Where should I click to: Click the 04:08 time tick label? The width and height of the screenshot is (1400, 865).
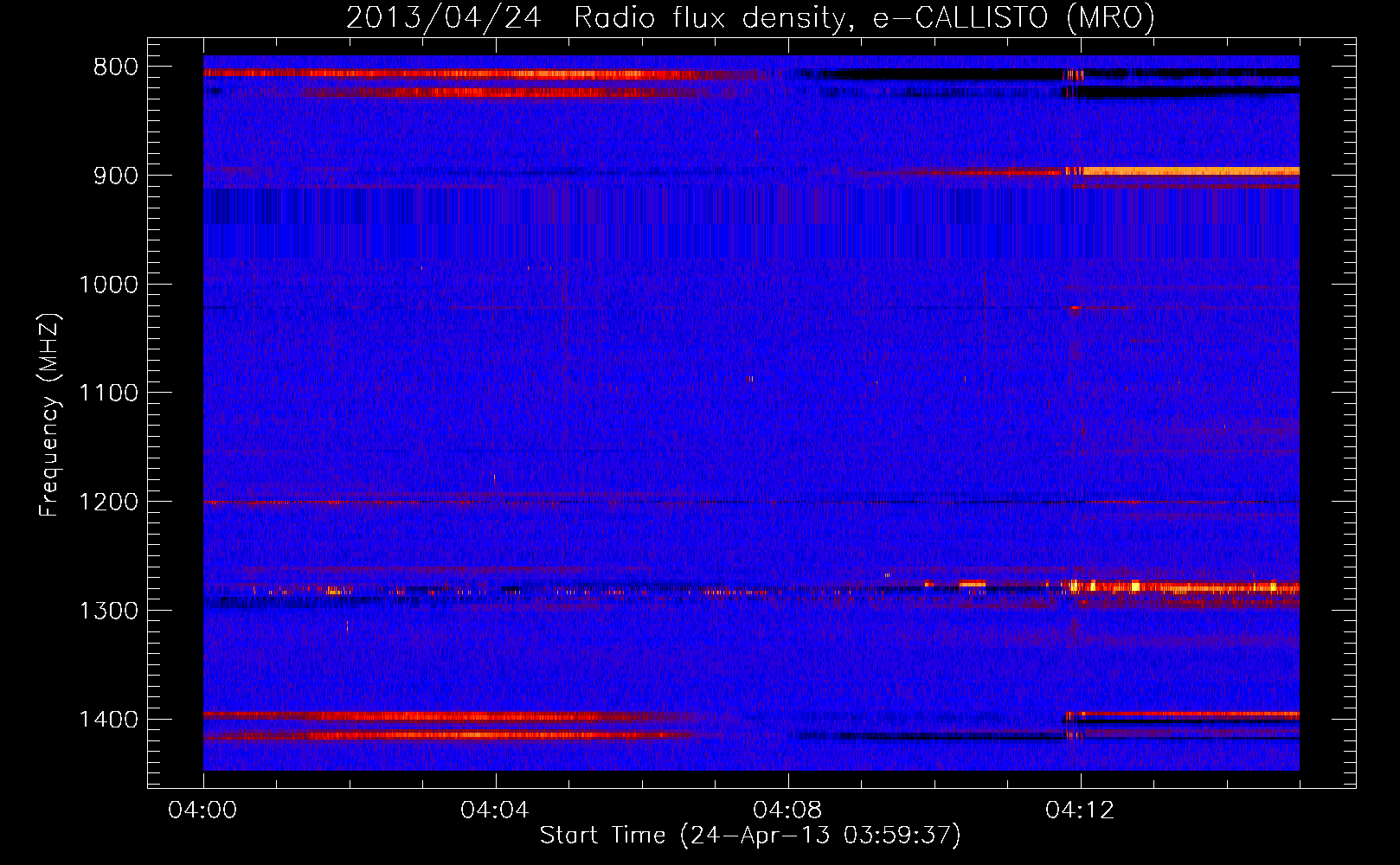(x=787, y=811)
